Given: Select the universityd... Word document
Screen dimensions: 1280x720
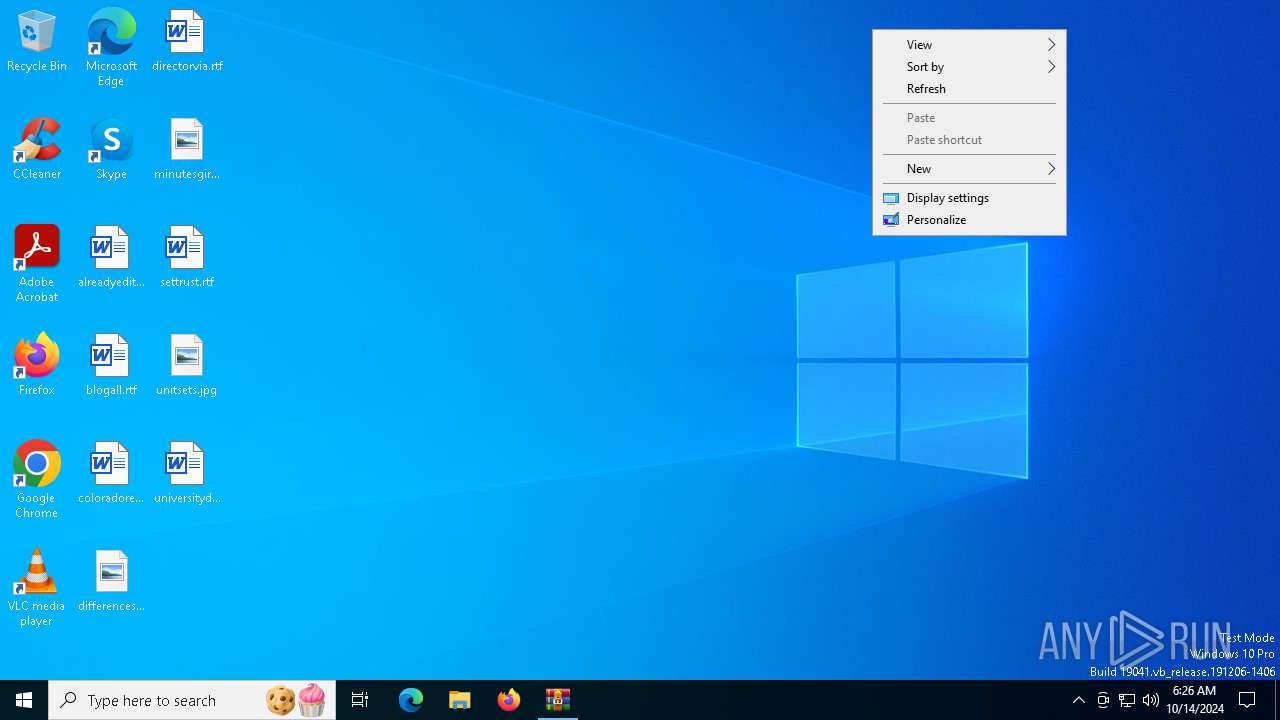Looking at the screenshot, I should point(187,474).
